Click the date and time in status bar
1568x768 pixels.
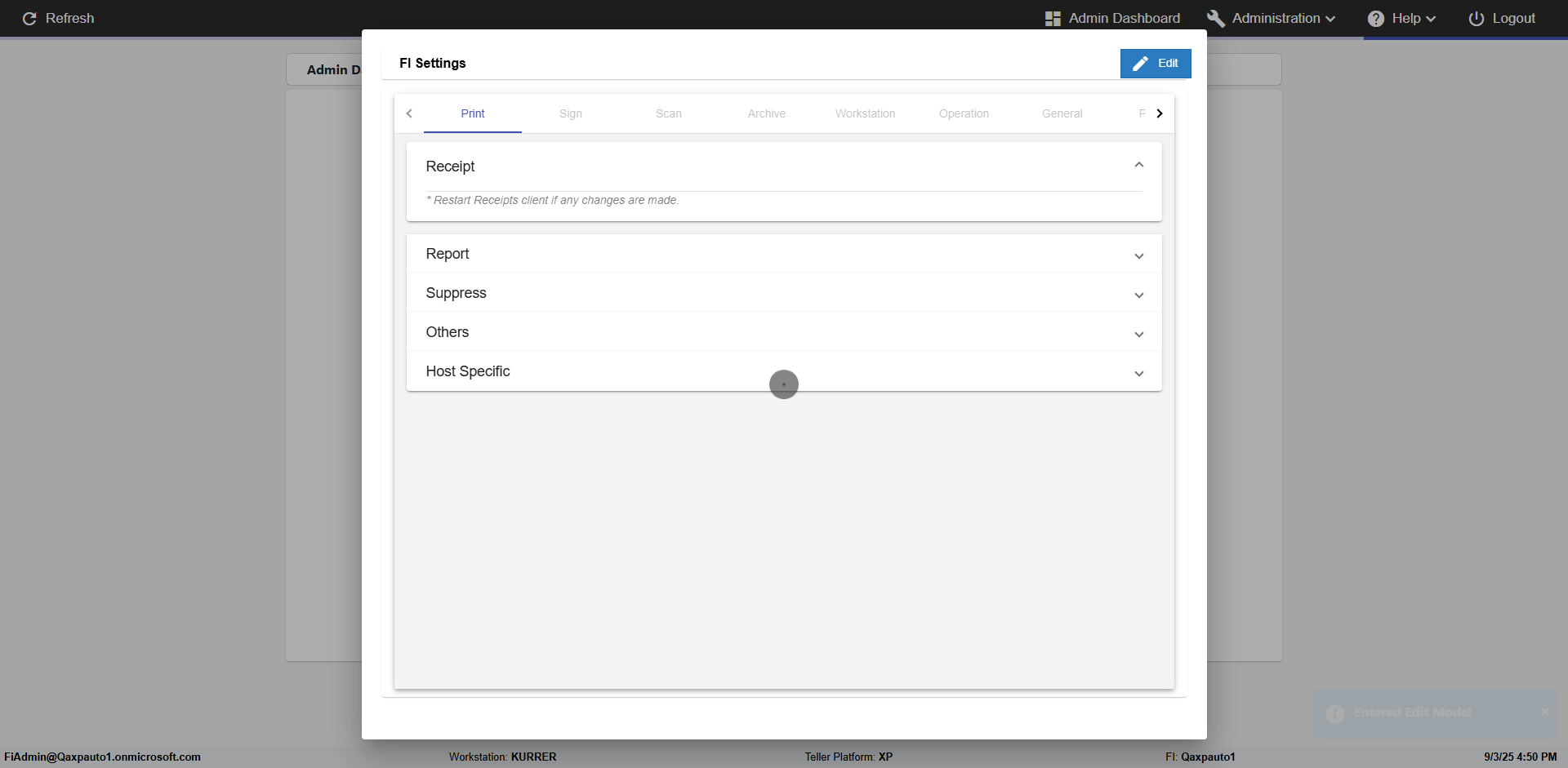pos(1521,757)
